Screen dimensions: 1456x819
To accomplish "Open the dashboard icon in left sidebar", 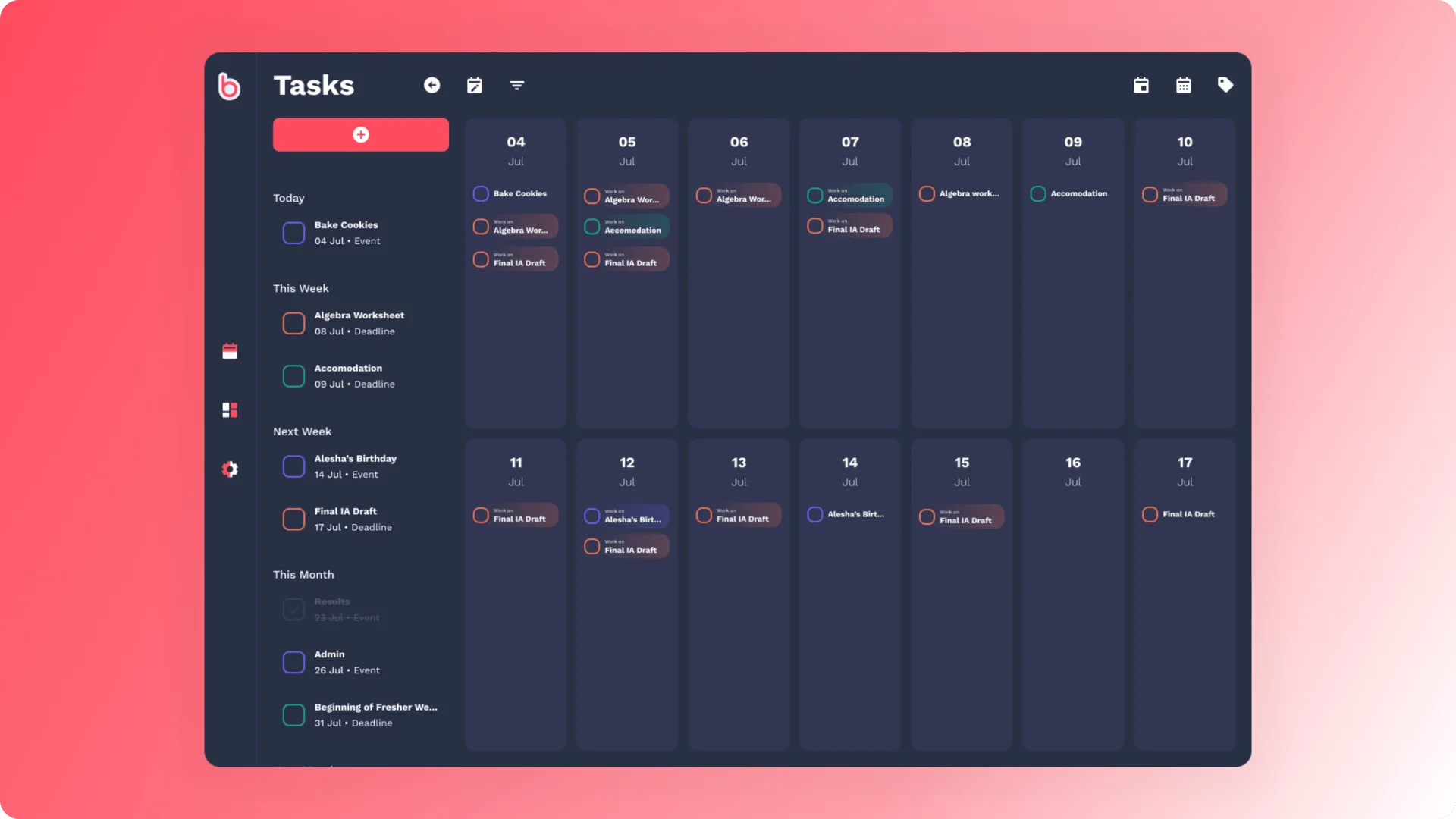I will tap(230, 410).
